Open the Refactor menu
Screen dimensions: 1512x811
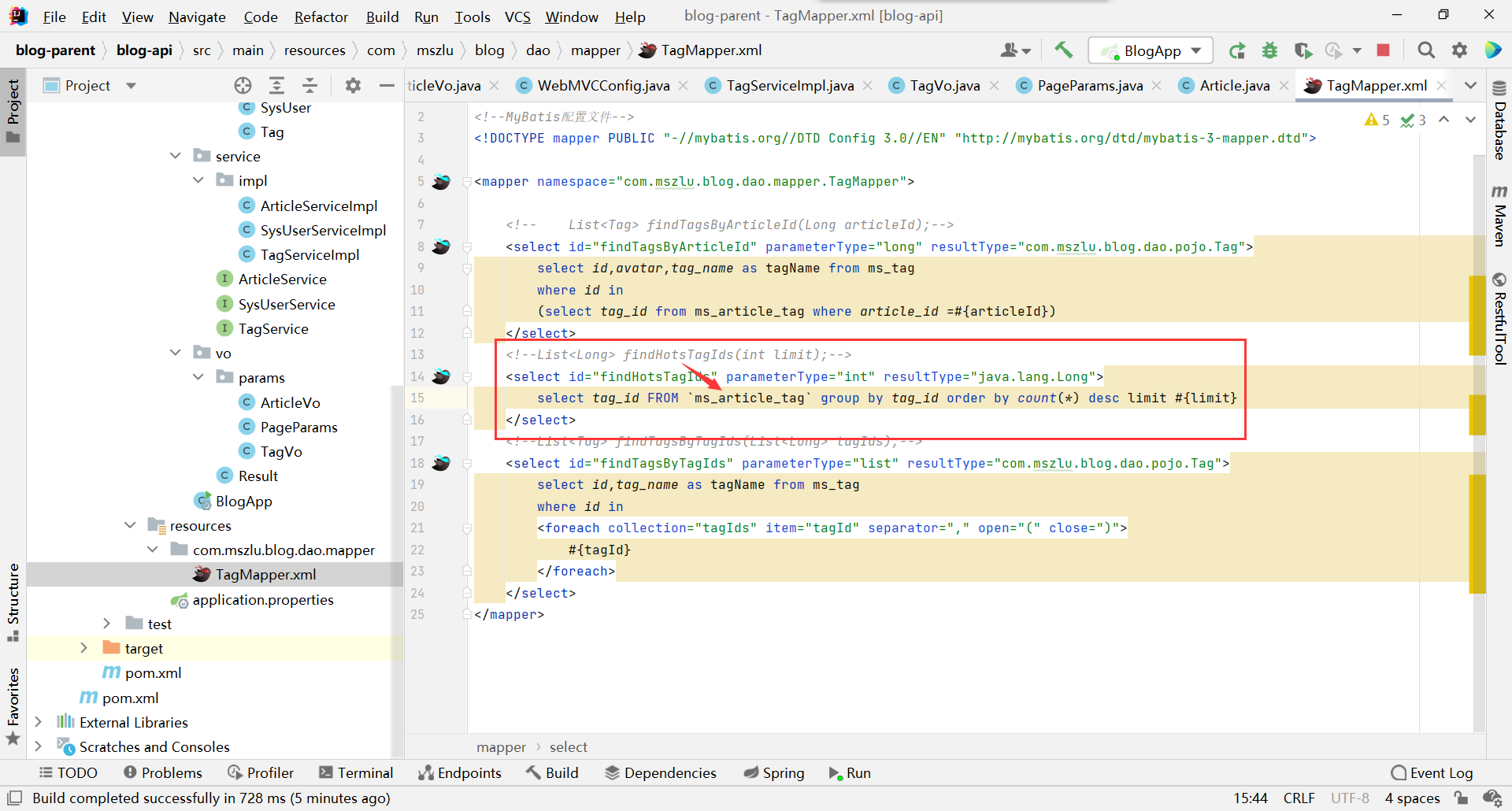click(321, 17)
